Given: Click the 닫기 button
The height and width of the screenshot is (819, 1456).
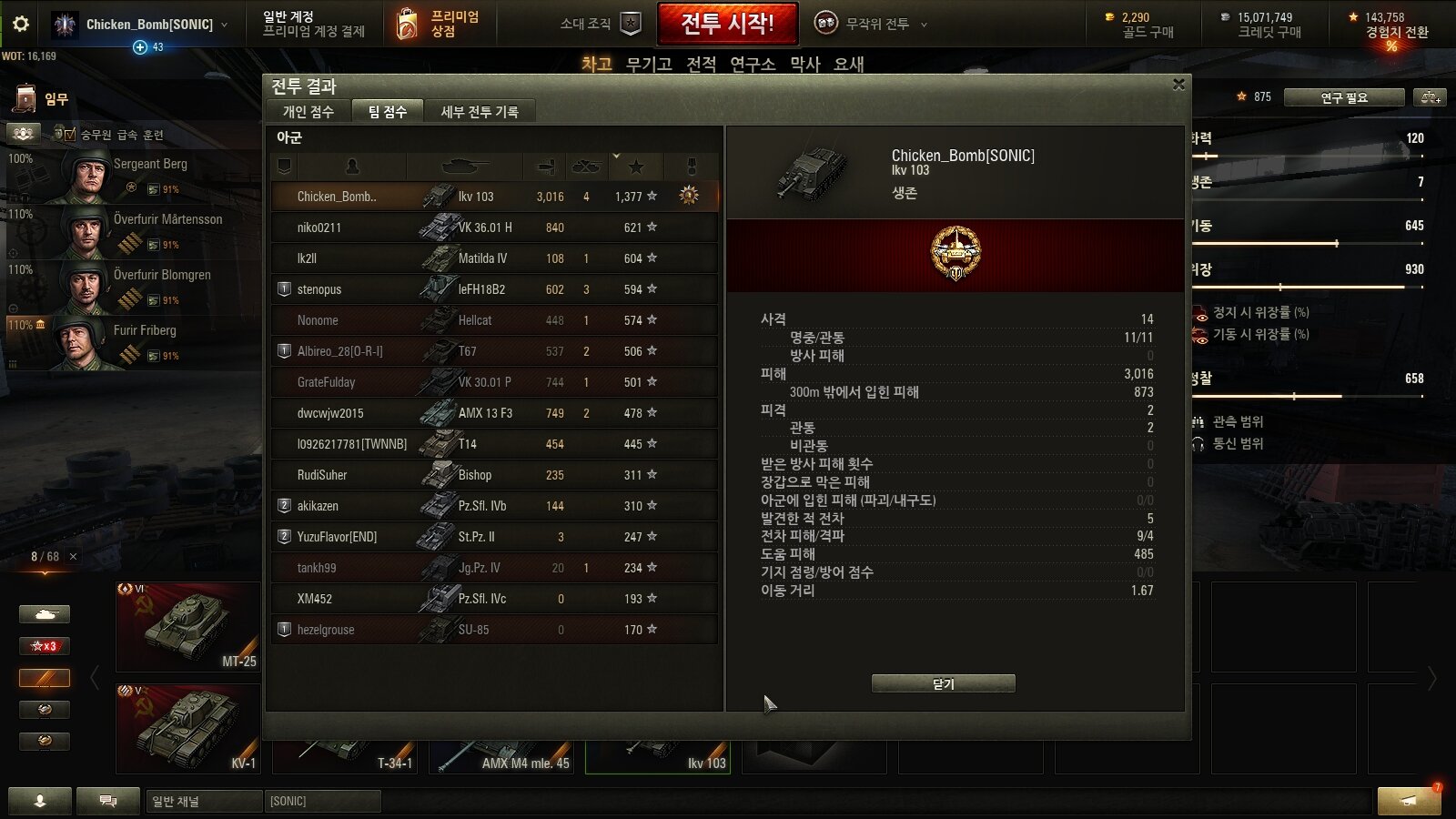Looking at the screenshot, I should pyautogui.click(x=943, y=683).
